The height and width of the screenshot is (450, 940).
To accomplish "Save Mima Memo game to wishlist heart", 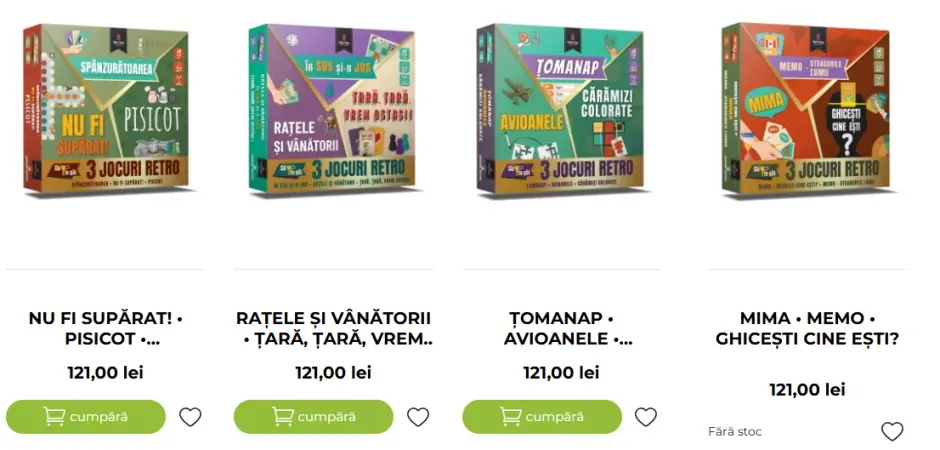I will [892, 431].
